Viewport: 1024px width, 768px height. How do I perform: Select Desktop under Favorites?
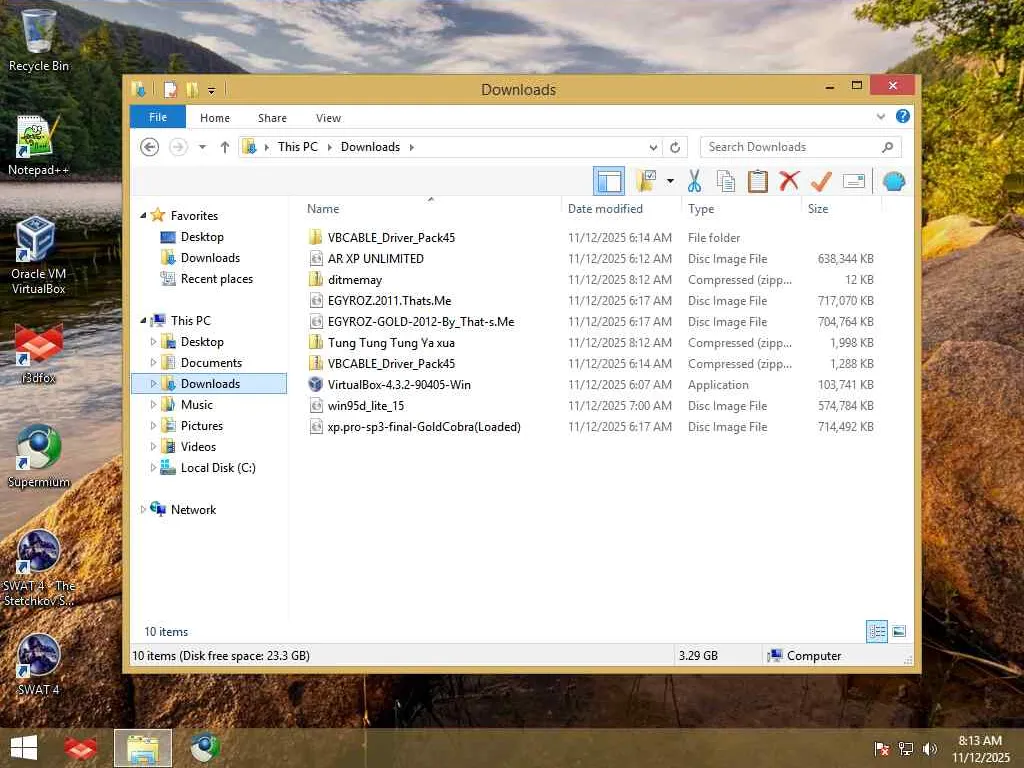202,237
